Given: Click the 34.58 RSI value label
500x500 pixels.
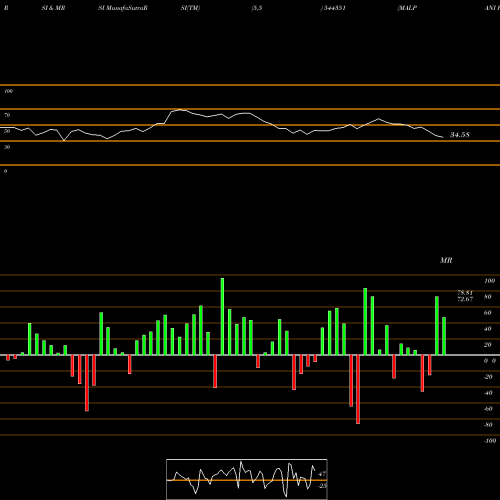Looking at the screenshot, I should [x=460, y=135].
